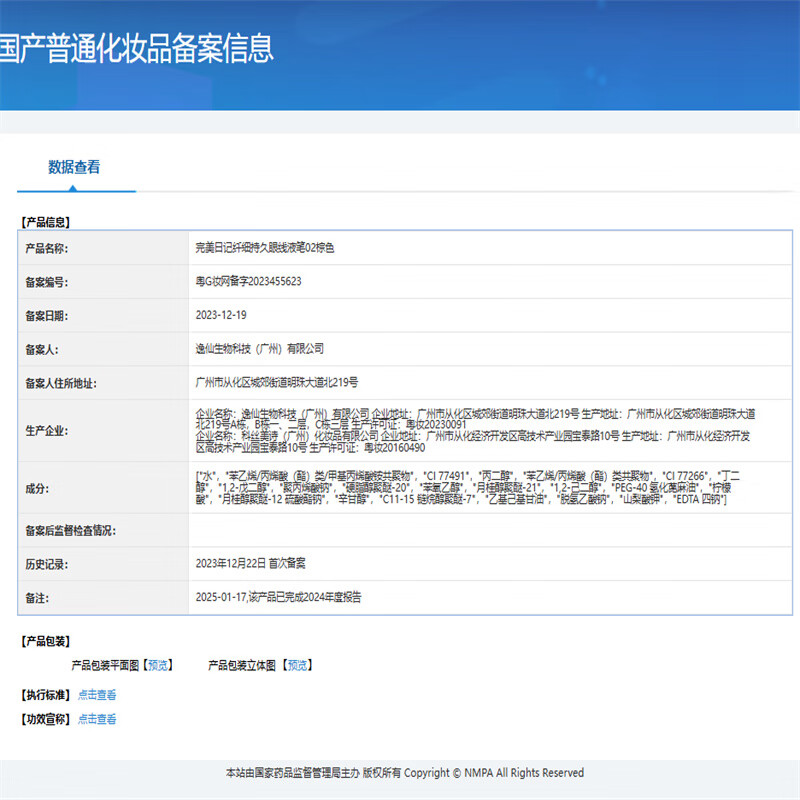Screen dimensions: 800x800
Task: Click the empty 备案后监督检查情况 value cell
Action: (x=490, y=530)
